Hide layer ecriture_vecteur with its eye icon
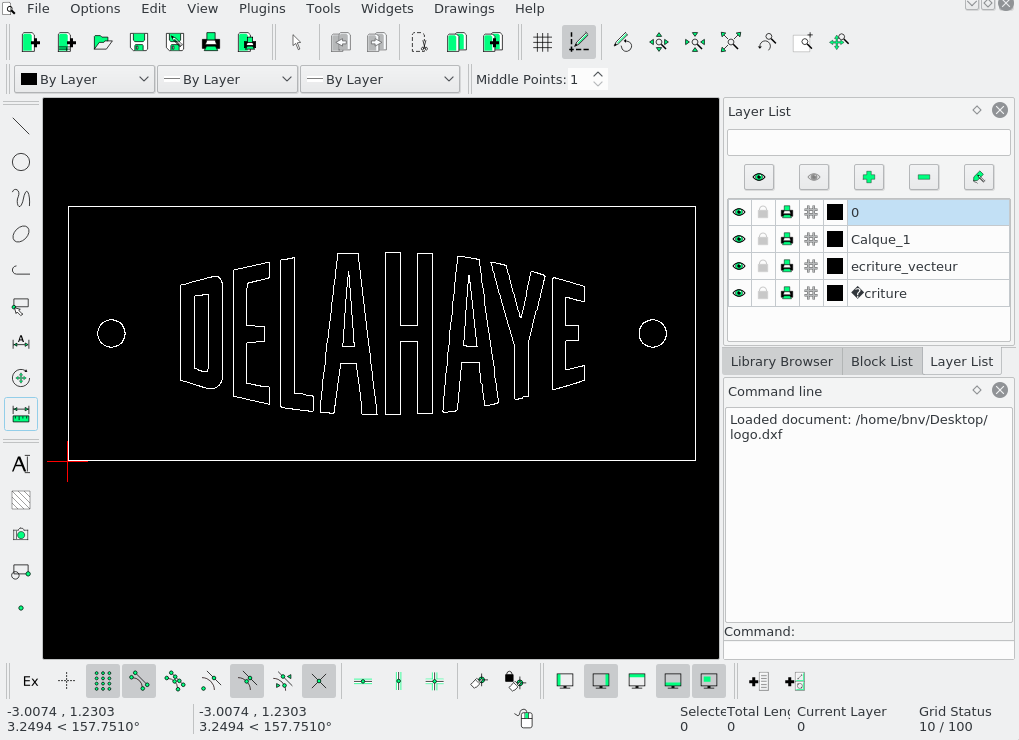This screenshot has height=740, width=1019. click(x=739, y=266)
